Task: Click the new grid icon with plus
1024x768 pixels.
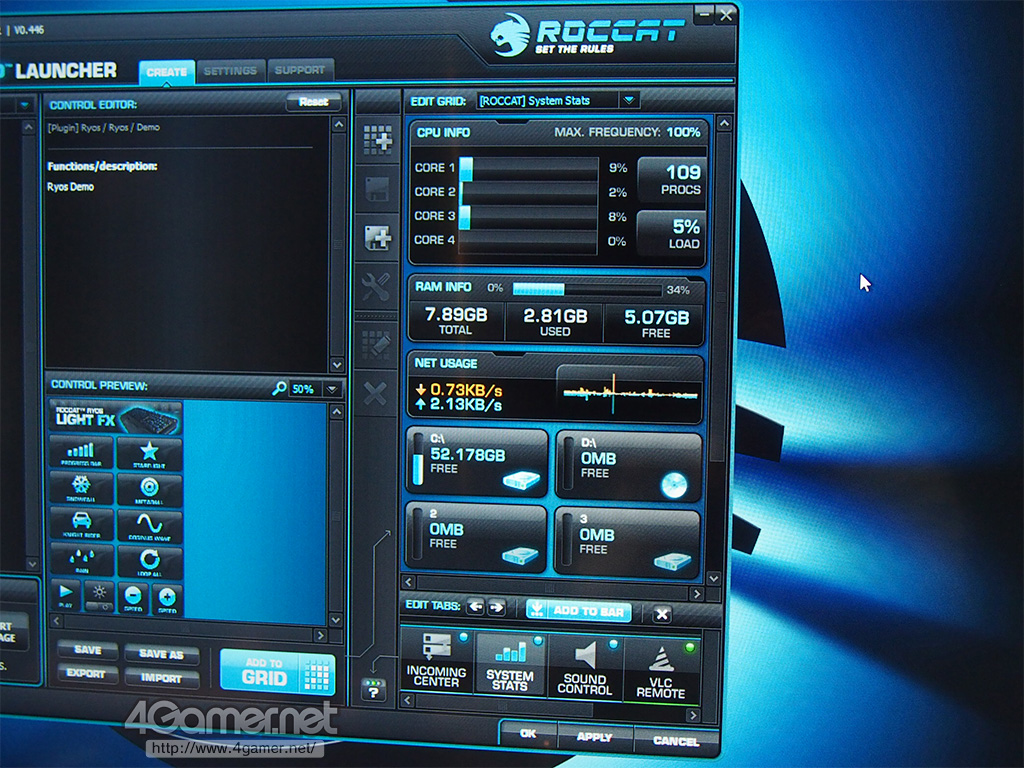Action: [x=377, y=140]
